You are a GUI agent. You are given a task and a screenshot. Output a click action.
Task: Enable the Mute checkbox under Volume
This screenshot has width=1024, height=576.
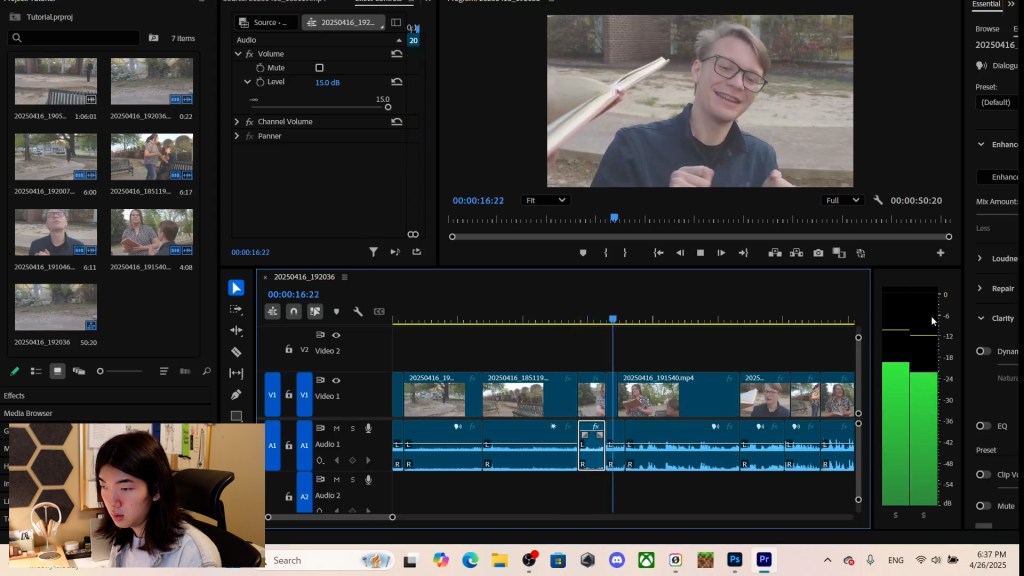point(319,68)
